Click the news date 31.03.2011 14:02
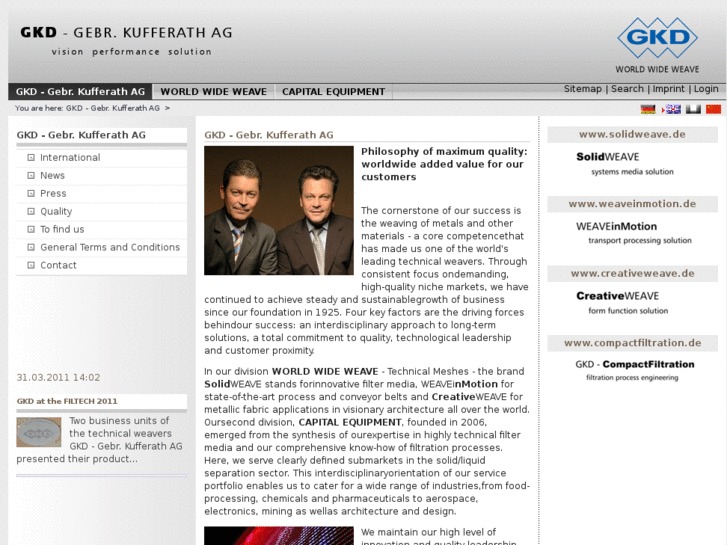The image size is (727, 545). pyautogui.click(x=58, y=378)
